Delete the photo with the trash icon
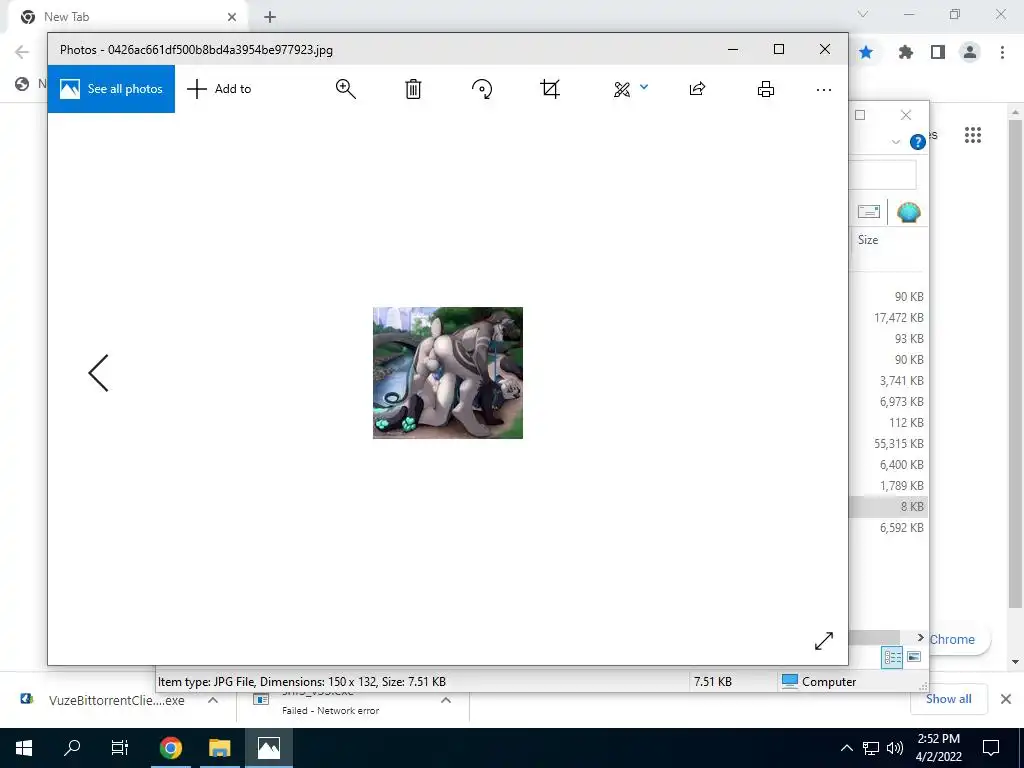Image resolution: width=1024 pixels, height=768 pixels. pos(413,89)
